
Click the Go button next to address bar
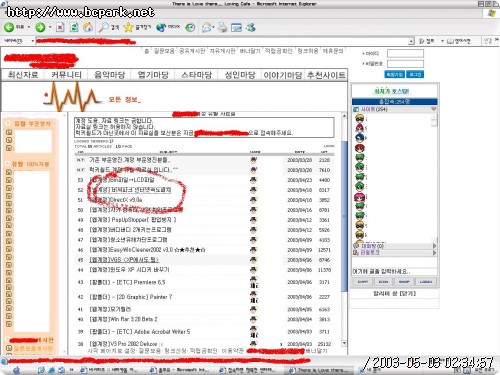tap(427, 41)
